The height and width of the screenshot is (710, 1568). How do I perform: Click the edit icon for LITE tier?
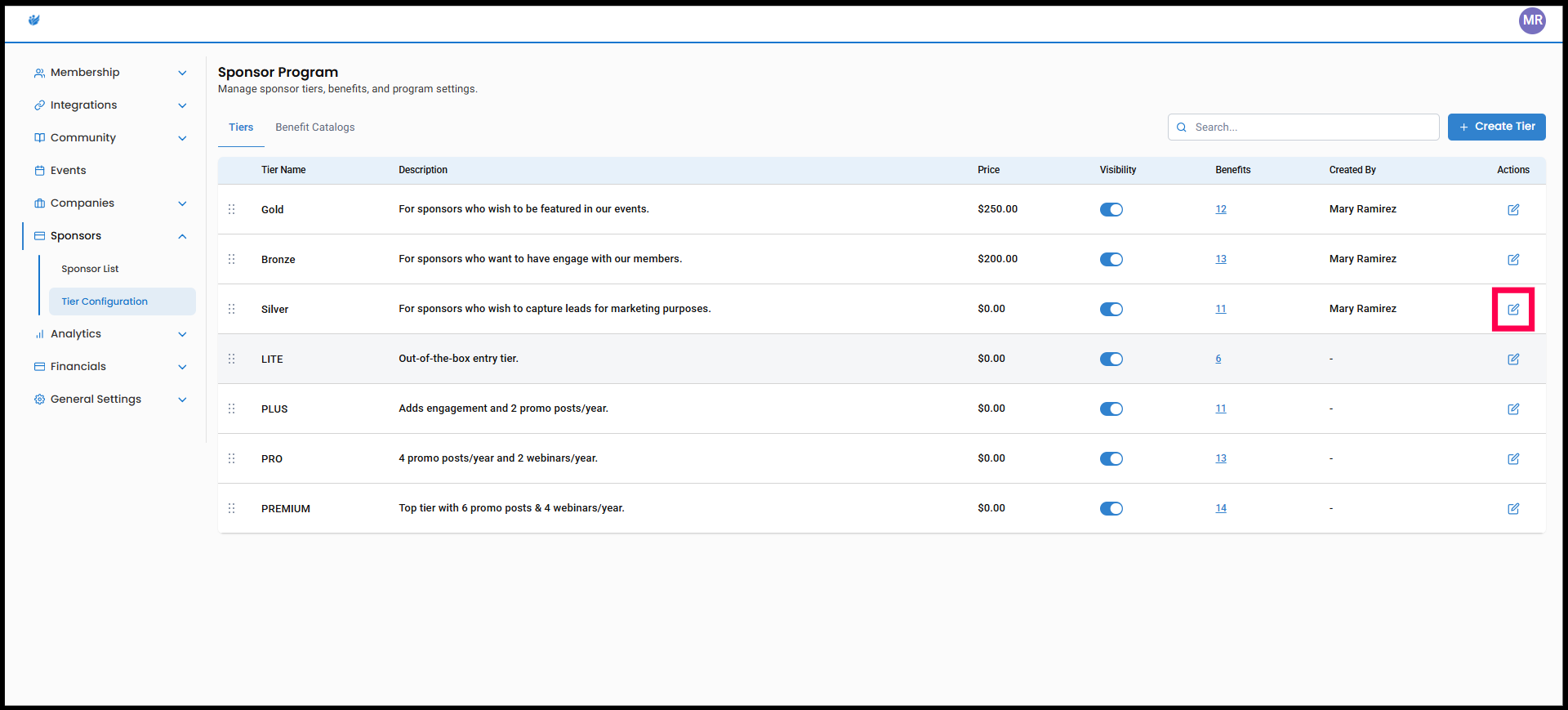1512,359
